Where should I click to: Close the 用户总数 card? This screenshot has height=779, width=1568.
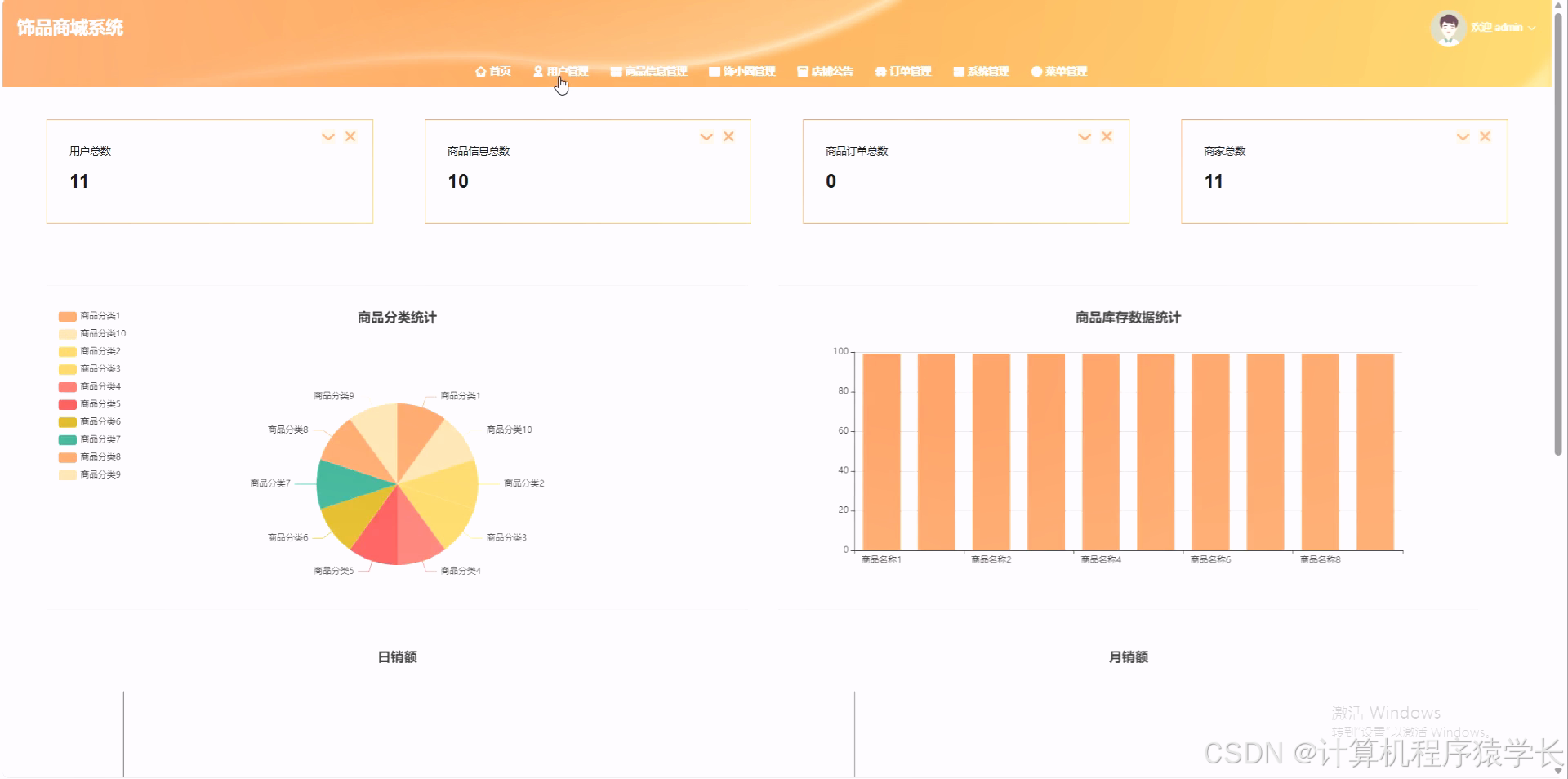350,136
